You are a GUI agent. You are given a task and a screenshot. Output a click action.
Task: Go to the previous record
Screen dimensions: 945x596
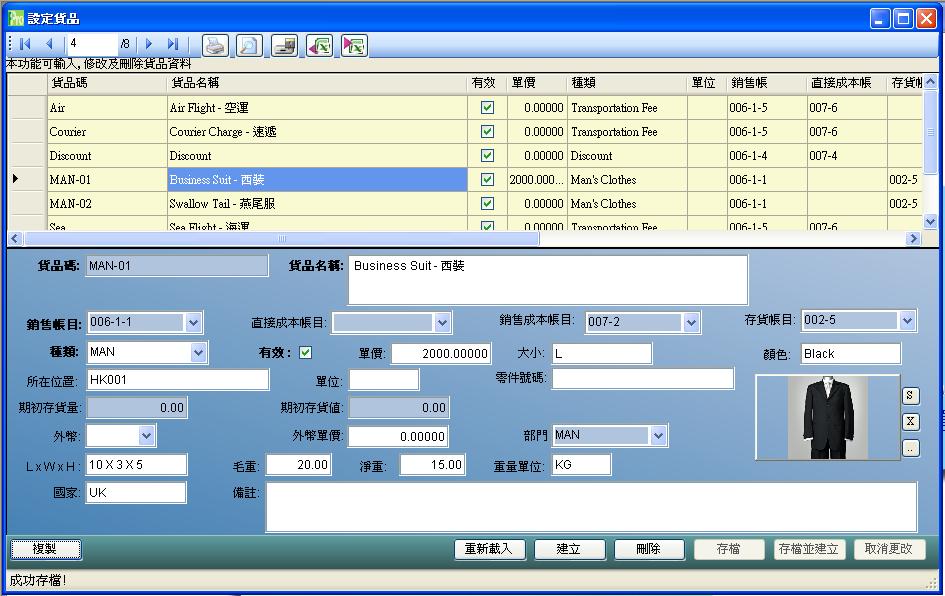[48, 44]
